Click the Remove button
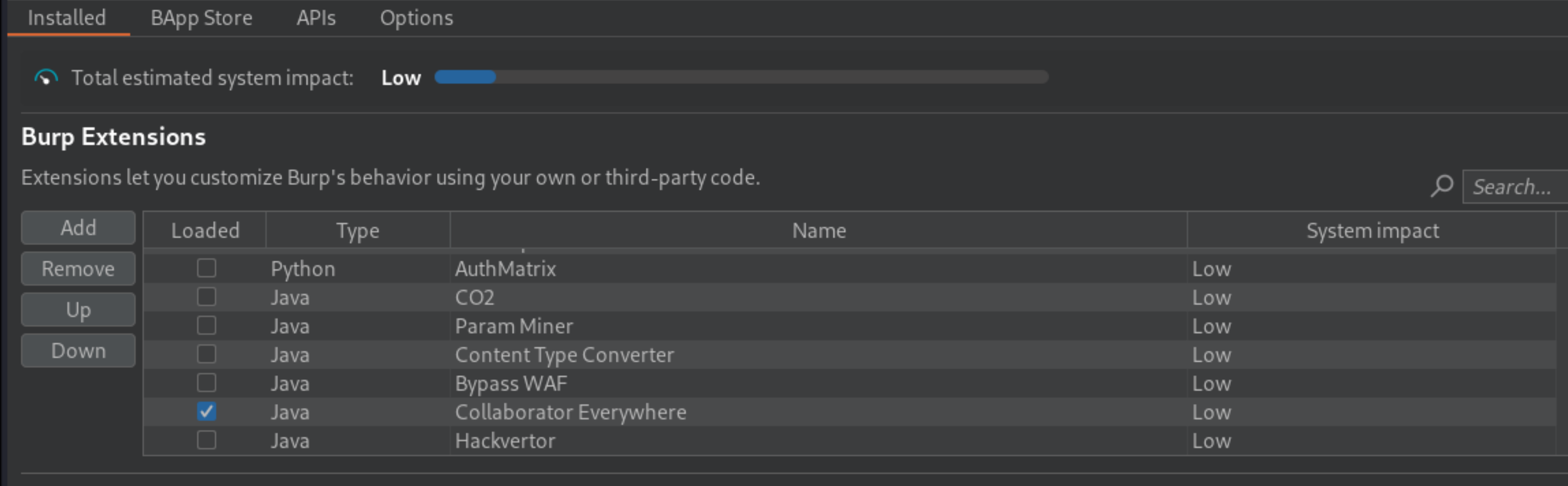The image size is (1568, 486). click(78, 268)
